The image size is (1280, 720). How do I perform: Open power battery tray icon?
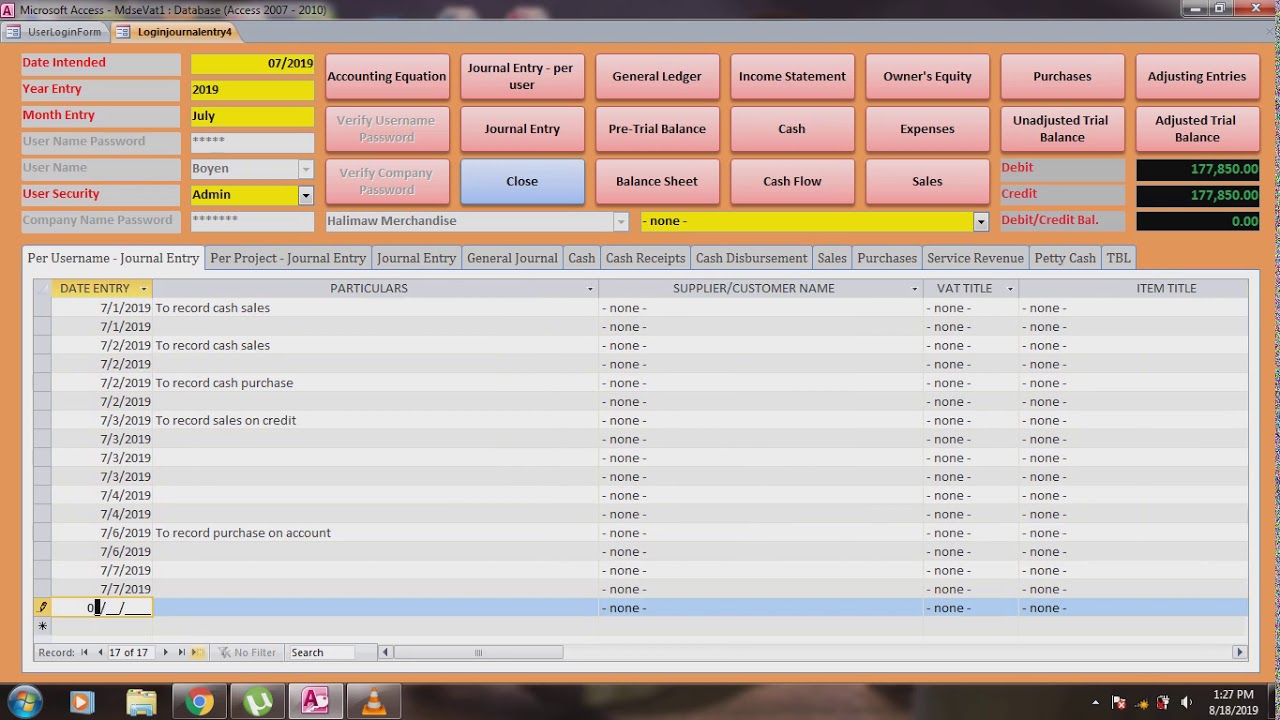coord(1163,703)
